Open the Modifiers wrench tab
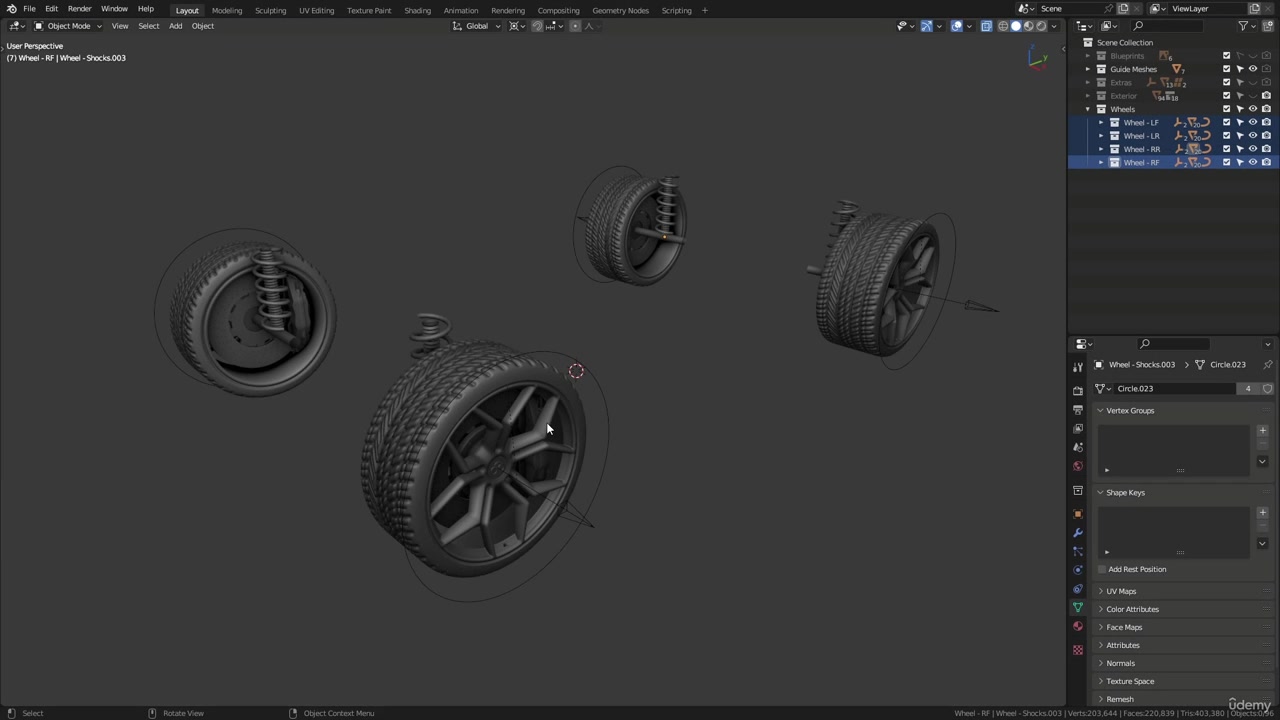The height and width of the screenshot is (720, 1280). point(1078,533)
